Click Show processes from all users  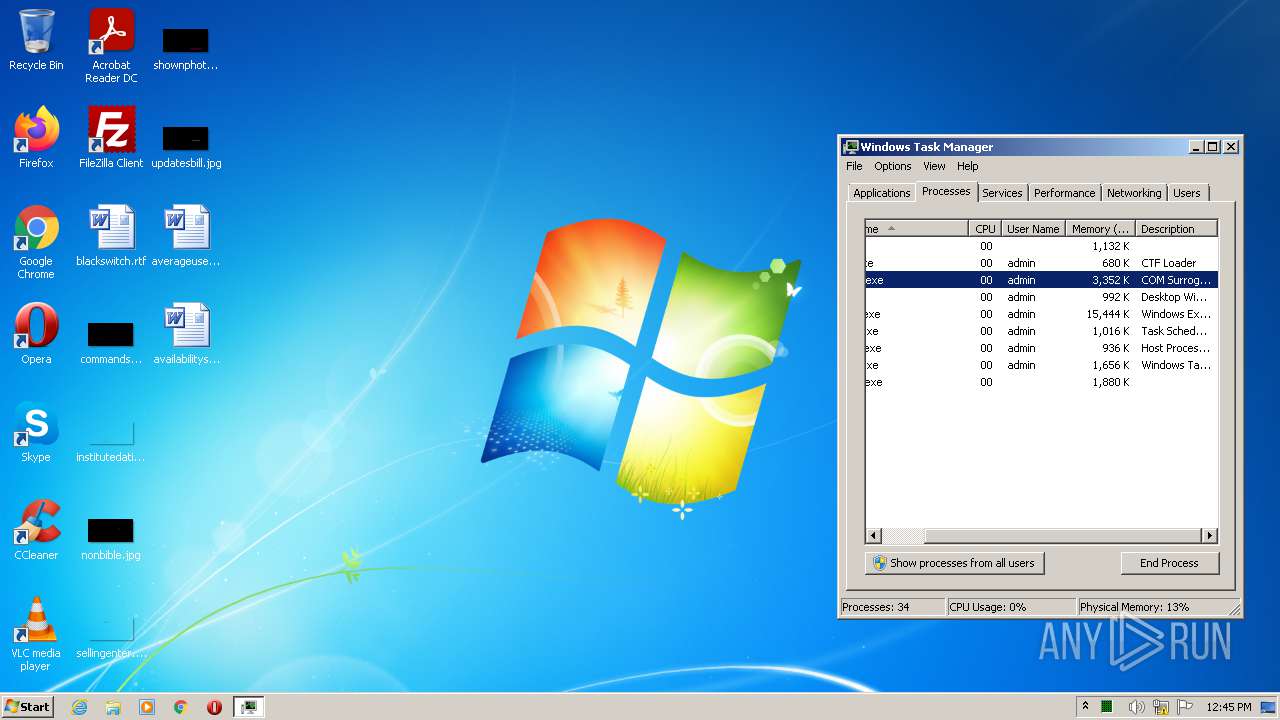coord(954,563)
